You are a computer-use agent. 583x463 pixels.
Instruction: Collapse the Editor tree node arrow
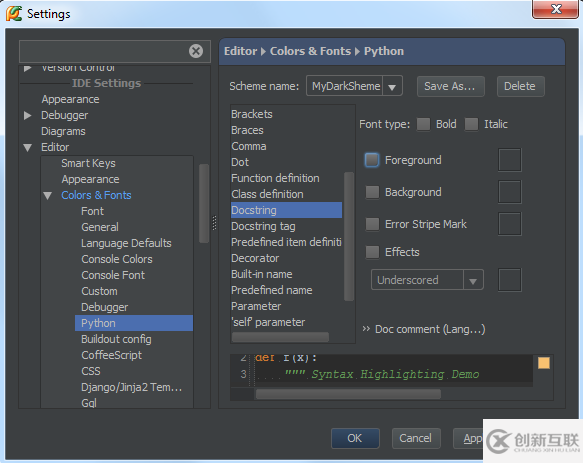click(28, 147)
